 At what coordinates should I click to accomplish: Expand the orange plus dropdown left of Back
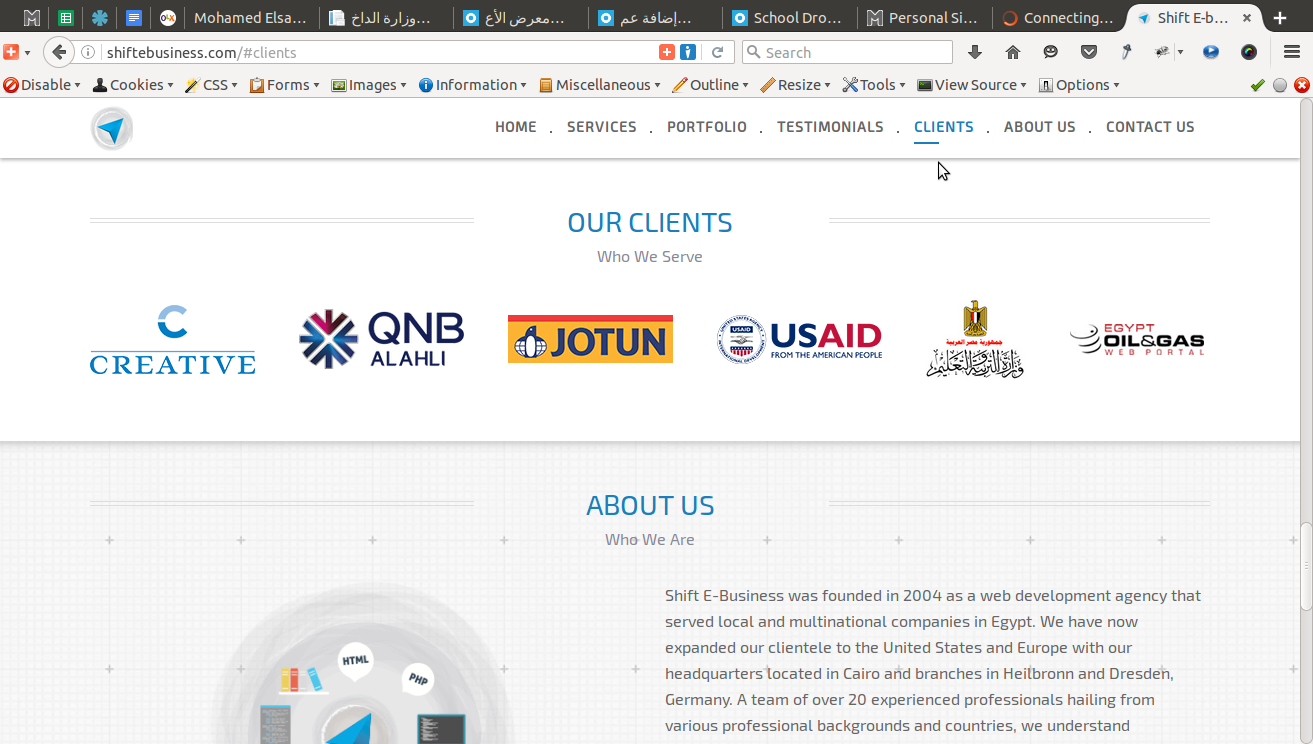pos(27,52)
